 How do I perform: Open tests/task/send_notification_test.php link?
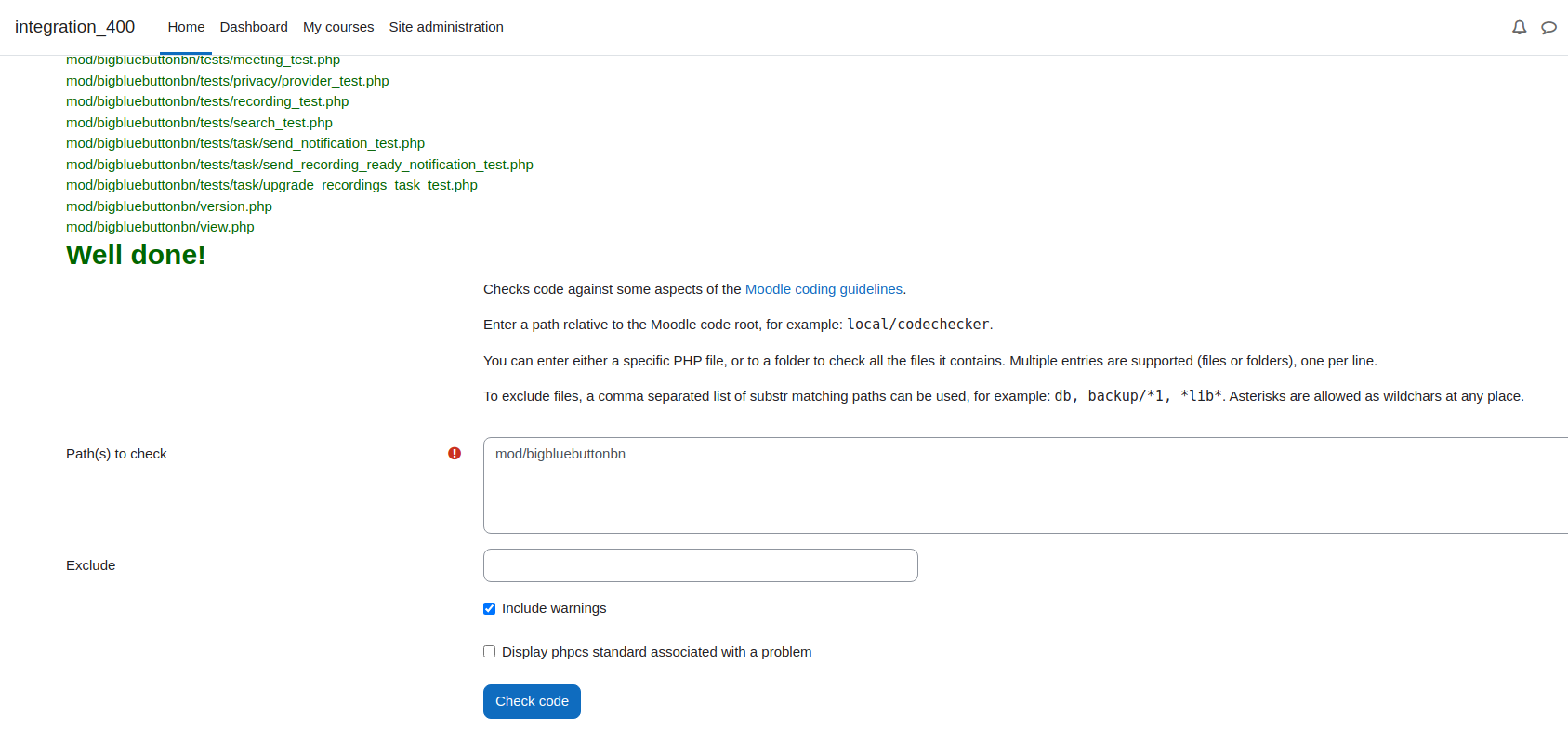pyautogui.click(x=245, y=143)
